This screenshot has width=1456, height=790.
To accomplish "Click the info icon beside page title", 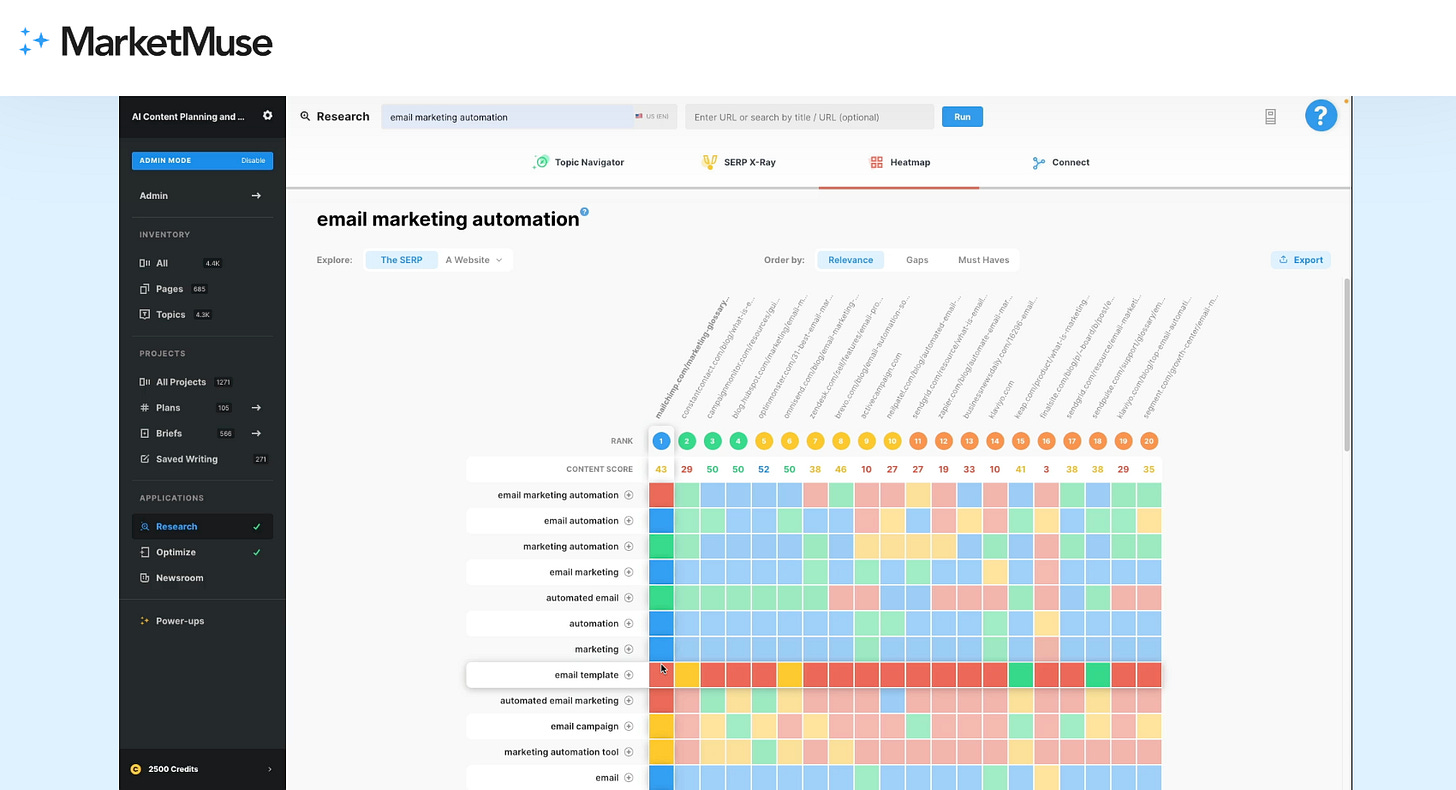I will point(585,212).
